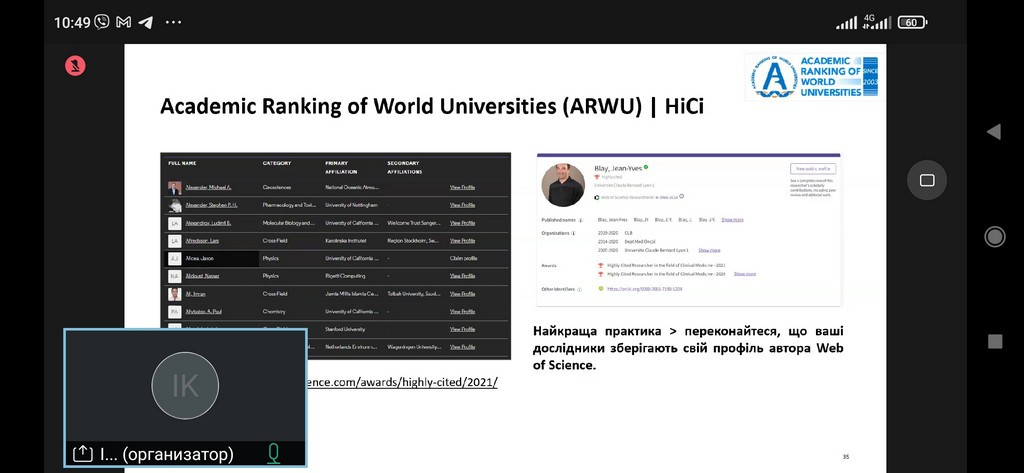The height and width of the screenshot is (473, 1024).
Task: Click the View public profile button
Action: pos(812,169)
